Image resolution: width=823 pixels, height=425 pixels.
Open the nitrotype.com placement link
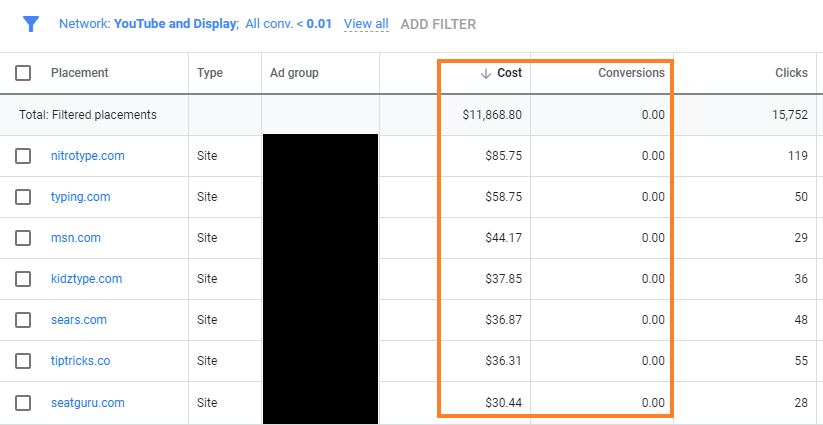(x=88, y=156)
